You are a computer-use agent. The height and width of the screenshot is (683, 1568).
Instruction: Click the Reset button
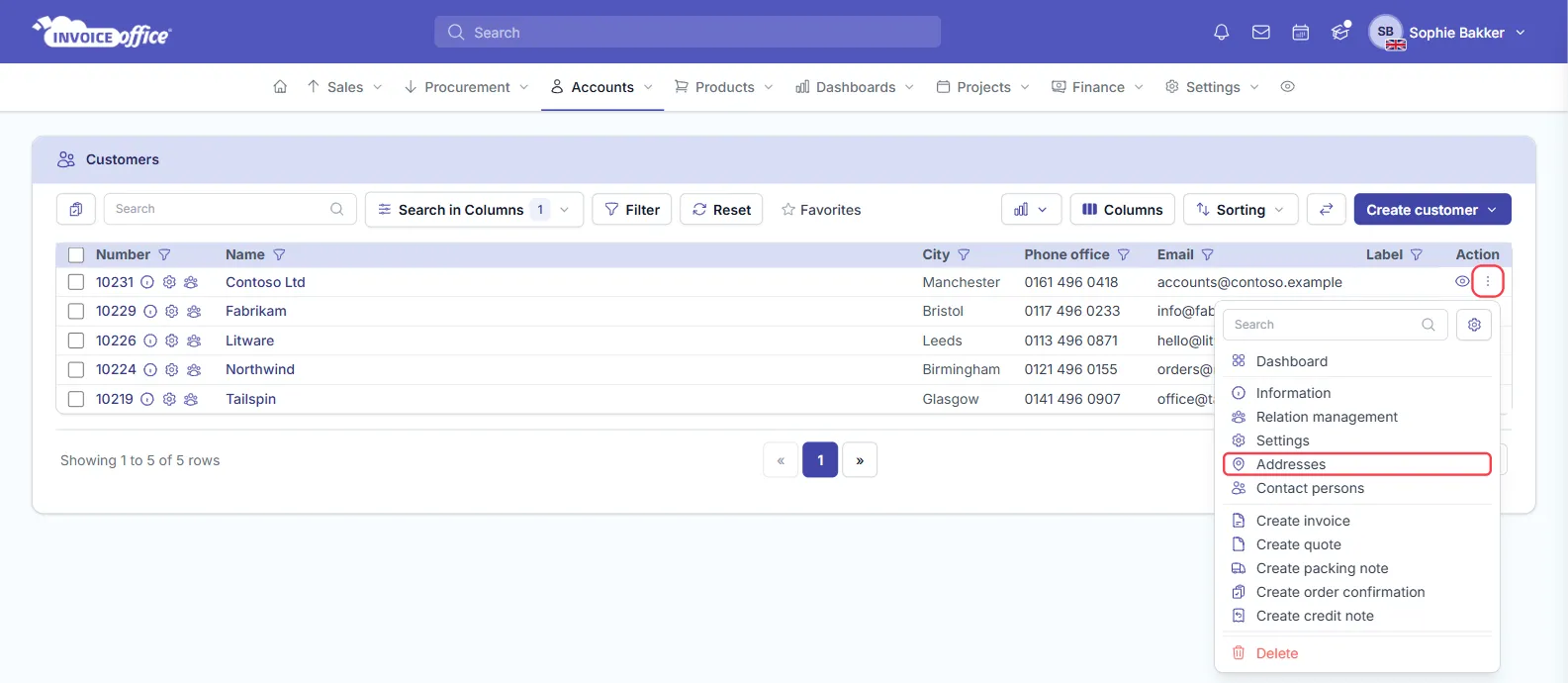pyautogui.click(x=721, y=210)
